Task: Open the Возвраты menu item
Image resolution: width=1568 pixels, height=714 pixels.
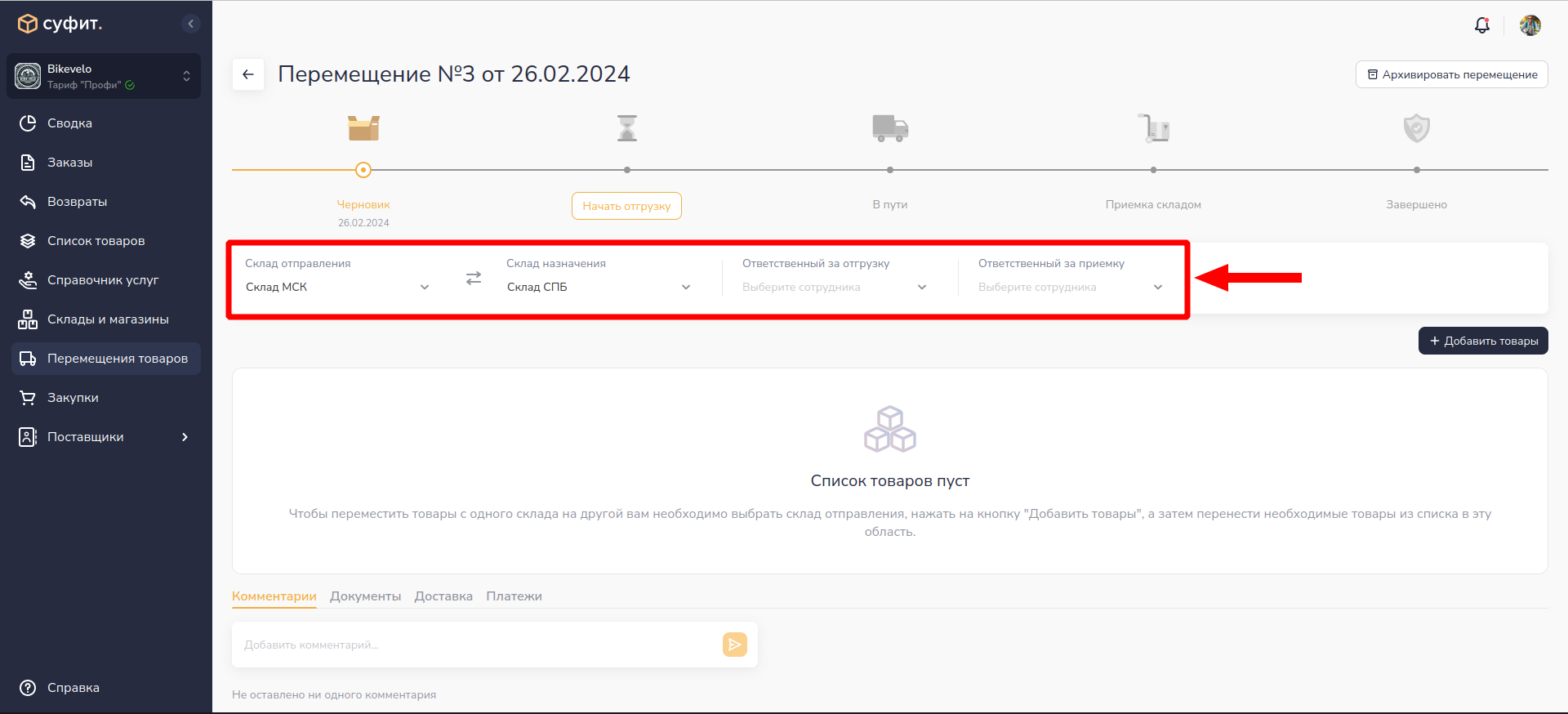Action: pos(106,202)
